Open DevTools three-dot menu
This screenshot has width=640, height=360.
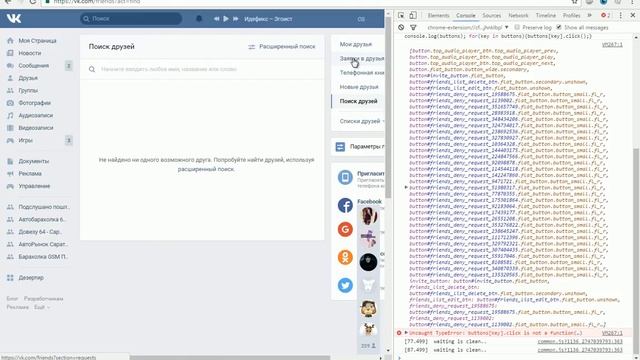click(x=621, y=16)
